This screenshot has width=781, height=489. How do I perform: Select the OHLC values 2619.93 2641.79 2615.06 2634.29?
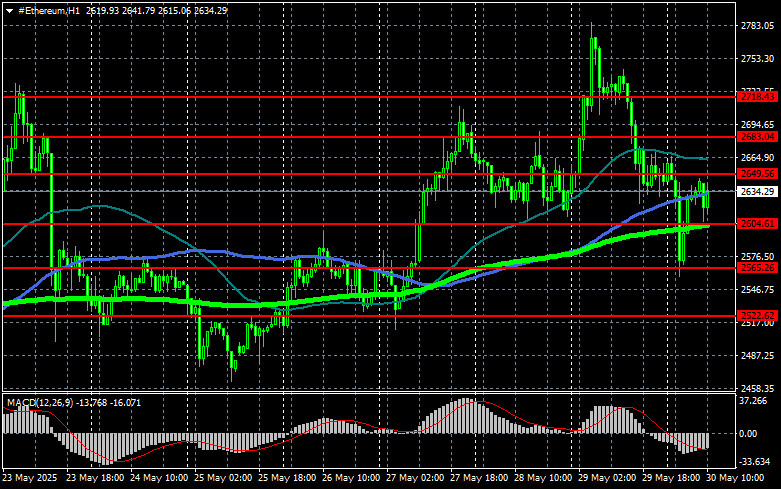(156, 10)
